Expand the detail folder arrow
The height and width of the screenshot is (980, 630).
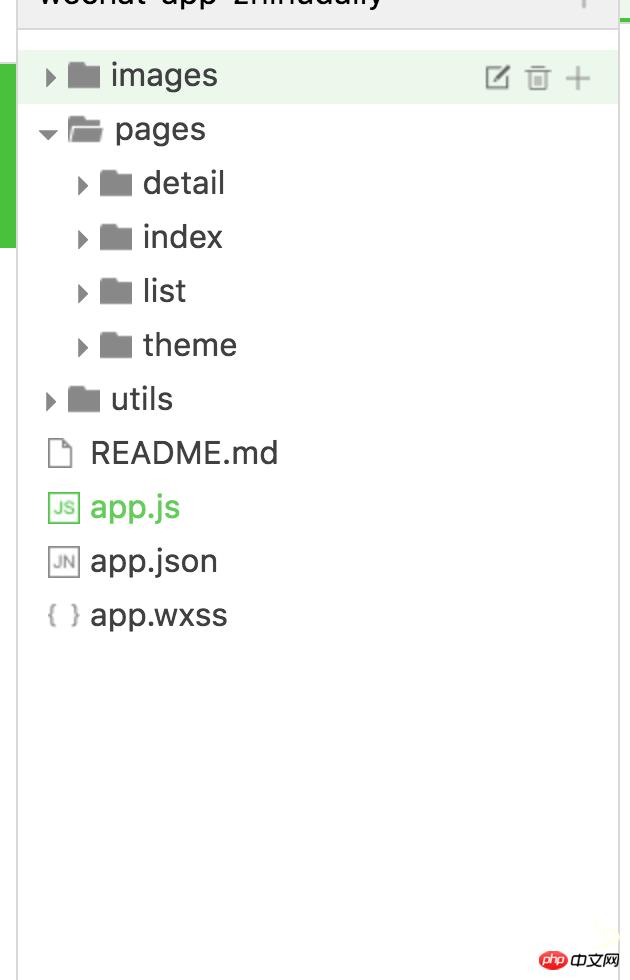point(83,185)
